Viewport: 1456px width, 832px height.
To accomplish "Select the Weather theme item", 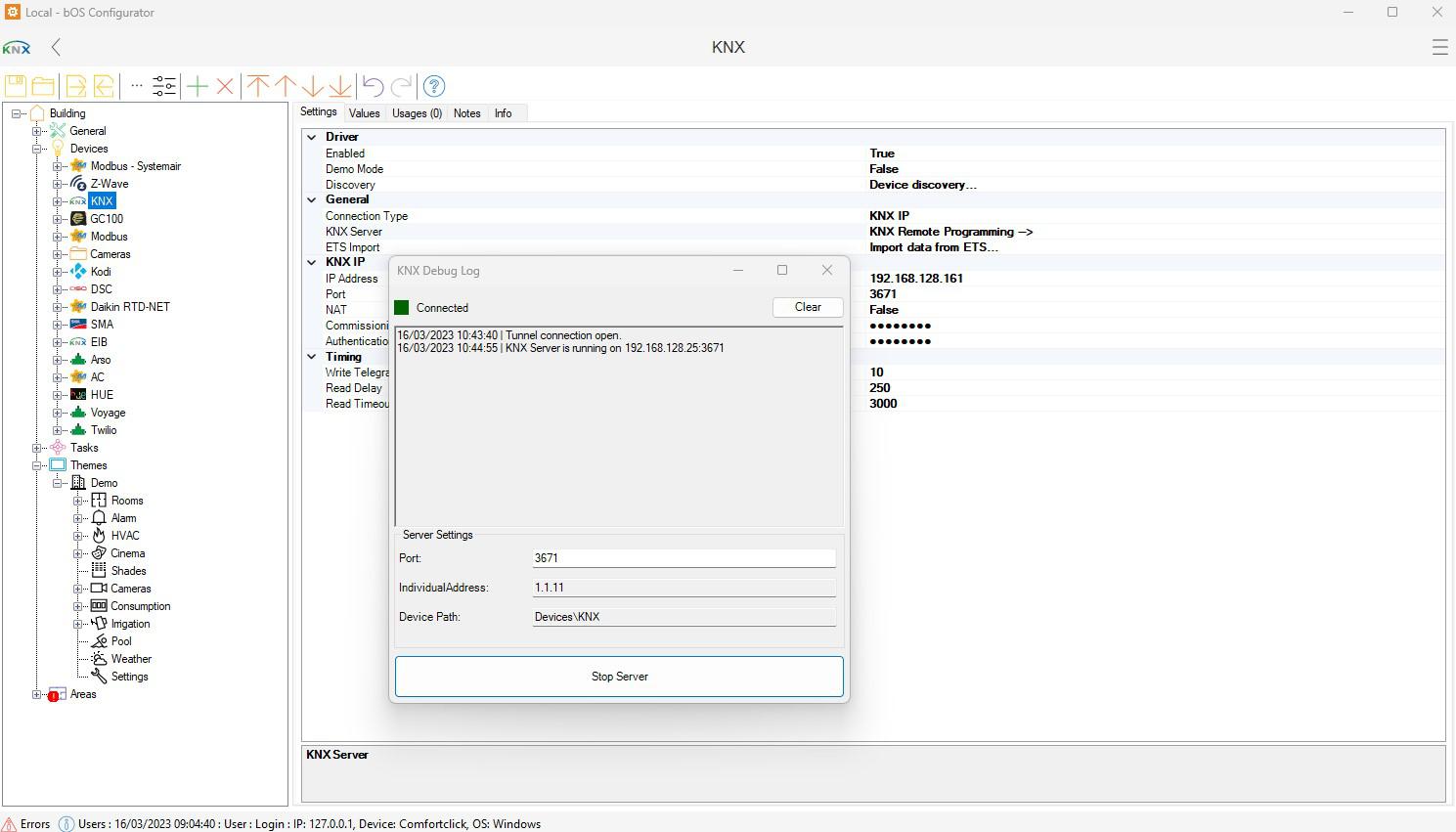I will (131, 659).
